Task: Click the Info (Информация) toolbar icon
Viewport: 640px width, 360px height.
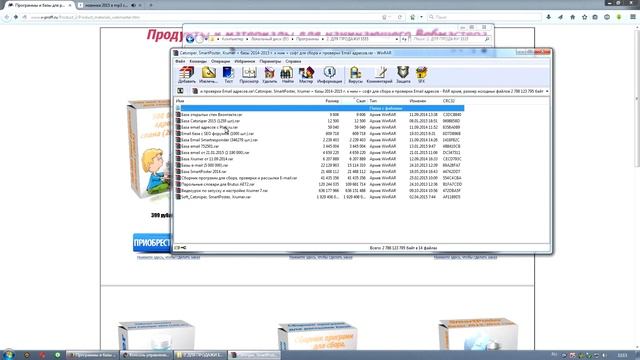Action: [x=329, y=75]
